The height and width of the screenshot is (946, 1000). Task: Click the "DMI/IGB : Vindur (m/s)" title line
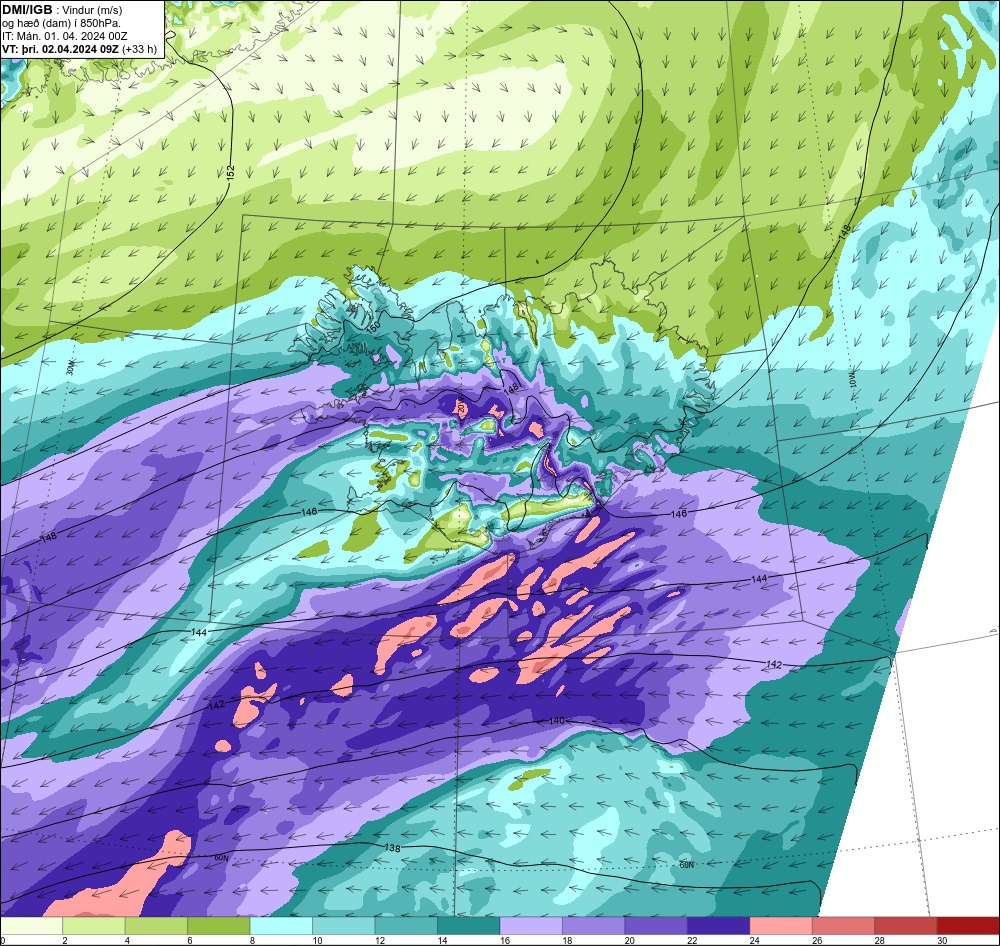62,10
